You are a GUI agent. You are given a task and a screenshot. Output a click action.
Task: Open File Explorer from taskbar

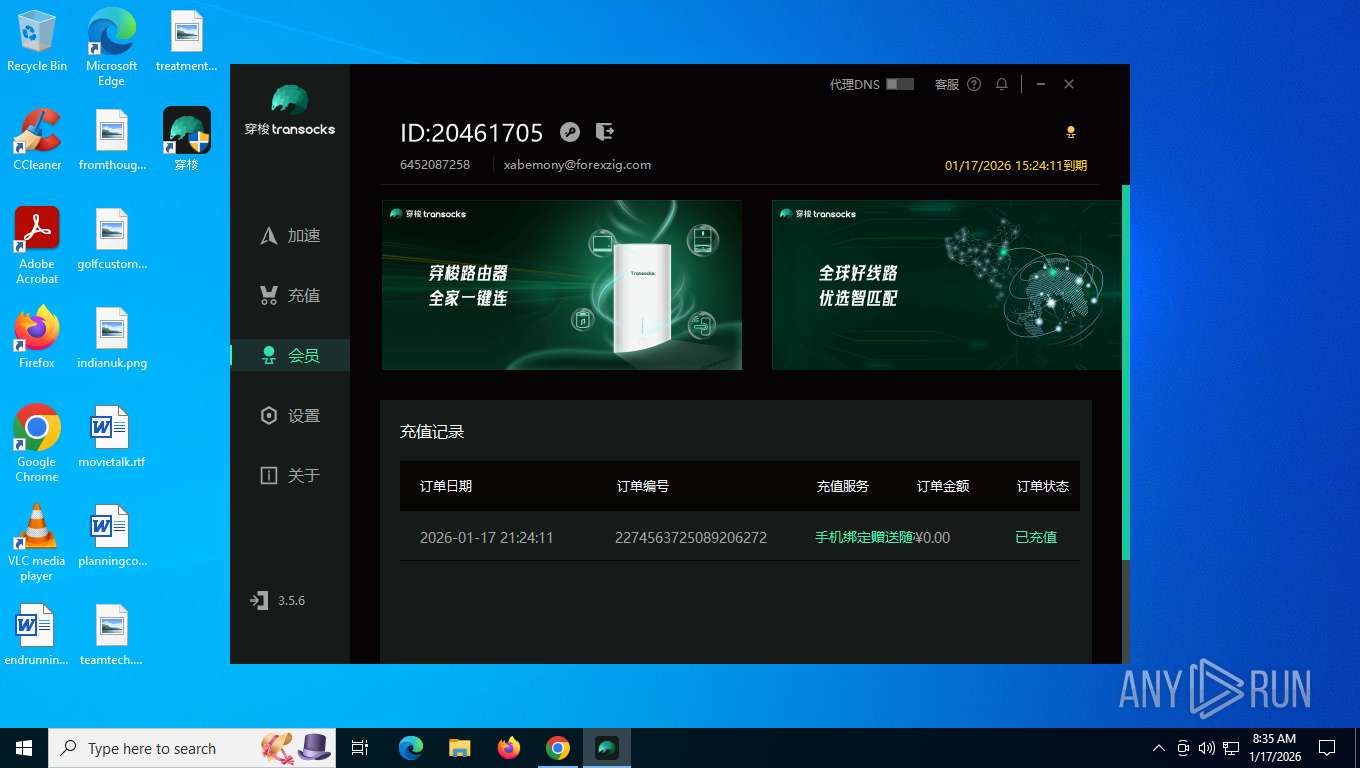[460, 748]
